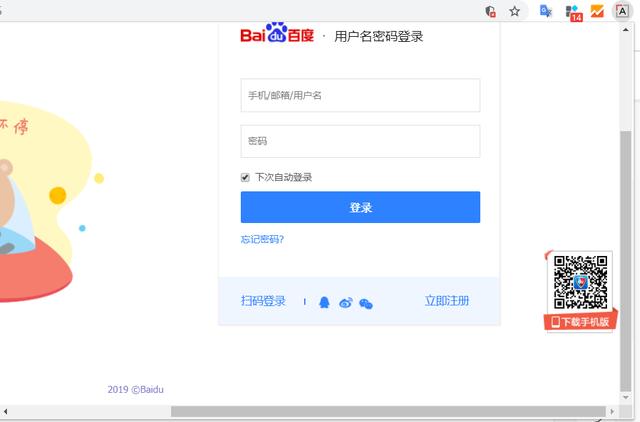Click the horizontal scrollbar right arrow
The height and width of the screenshot is (422, 640).
(x=611, y=411)
